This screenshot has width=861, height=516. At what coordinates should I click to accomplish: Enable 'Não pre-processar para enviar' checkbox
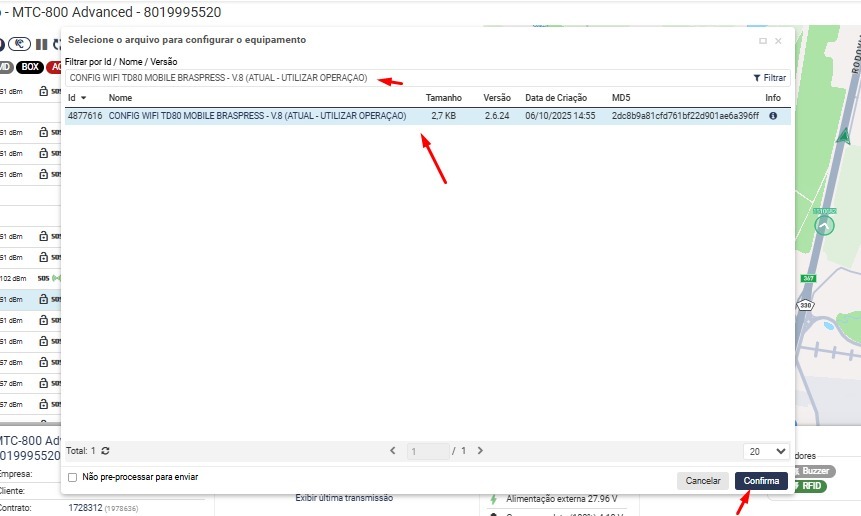pos(72,478)
